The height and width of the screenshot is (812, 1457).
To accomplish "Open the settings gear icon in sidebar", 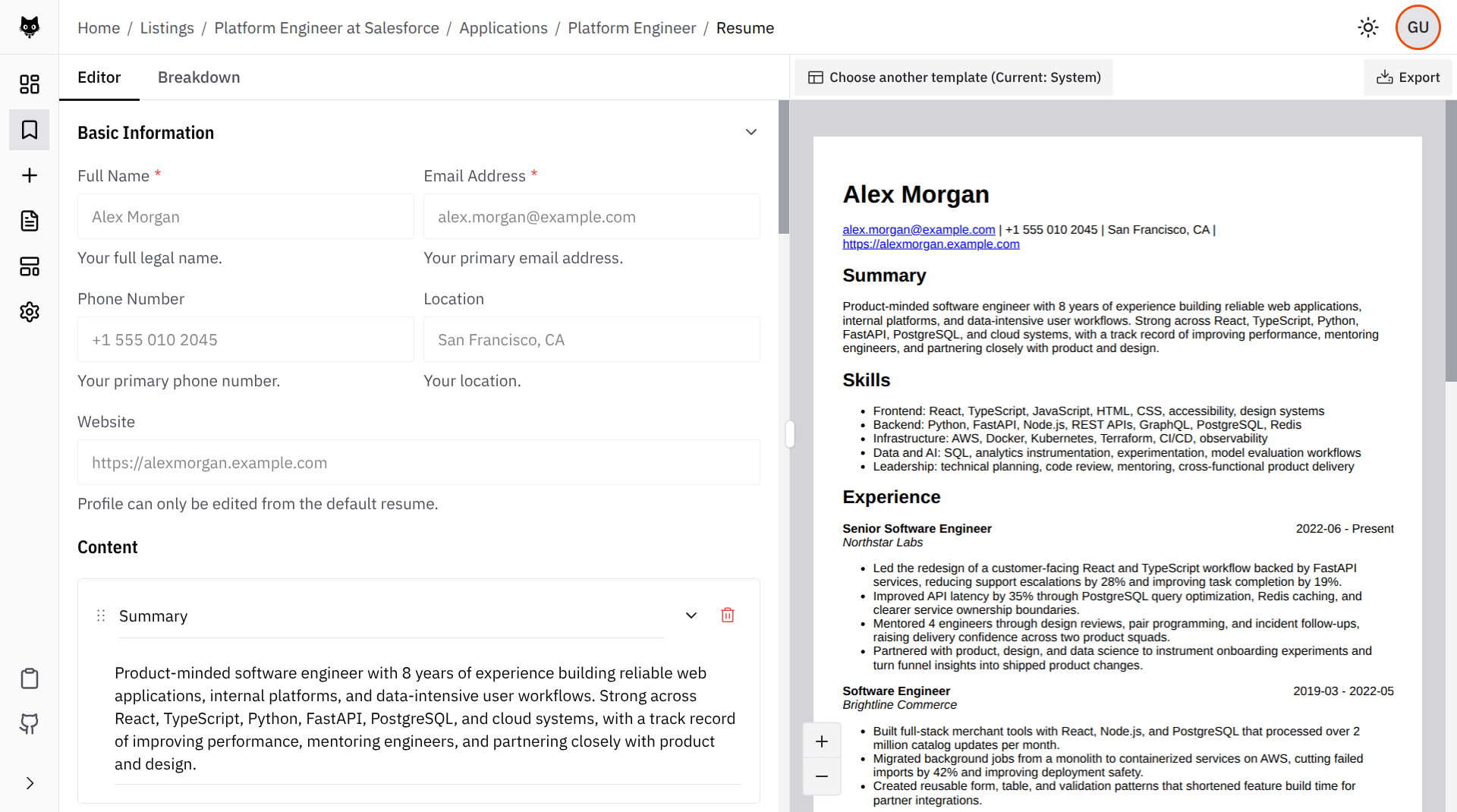I will pos(29,312).
